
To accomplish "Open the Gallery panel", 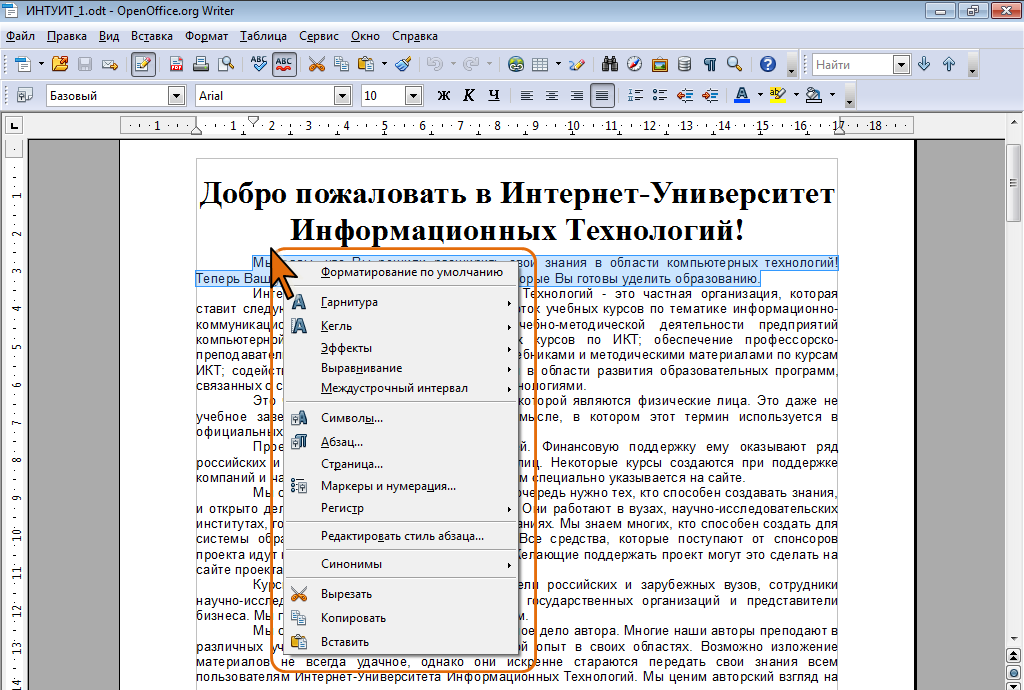I will [x=660, y=64].
